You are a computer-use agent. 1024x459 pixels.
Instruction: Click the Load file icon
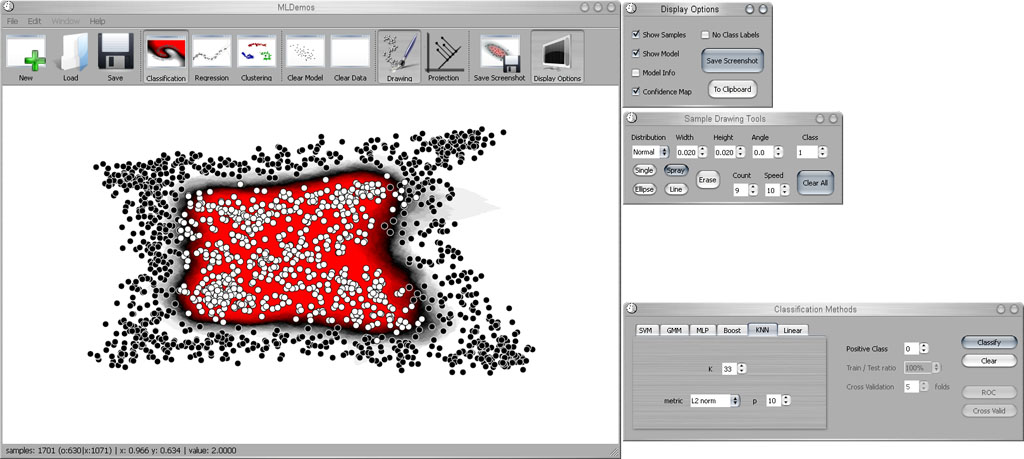71,52
